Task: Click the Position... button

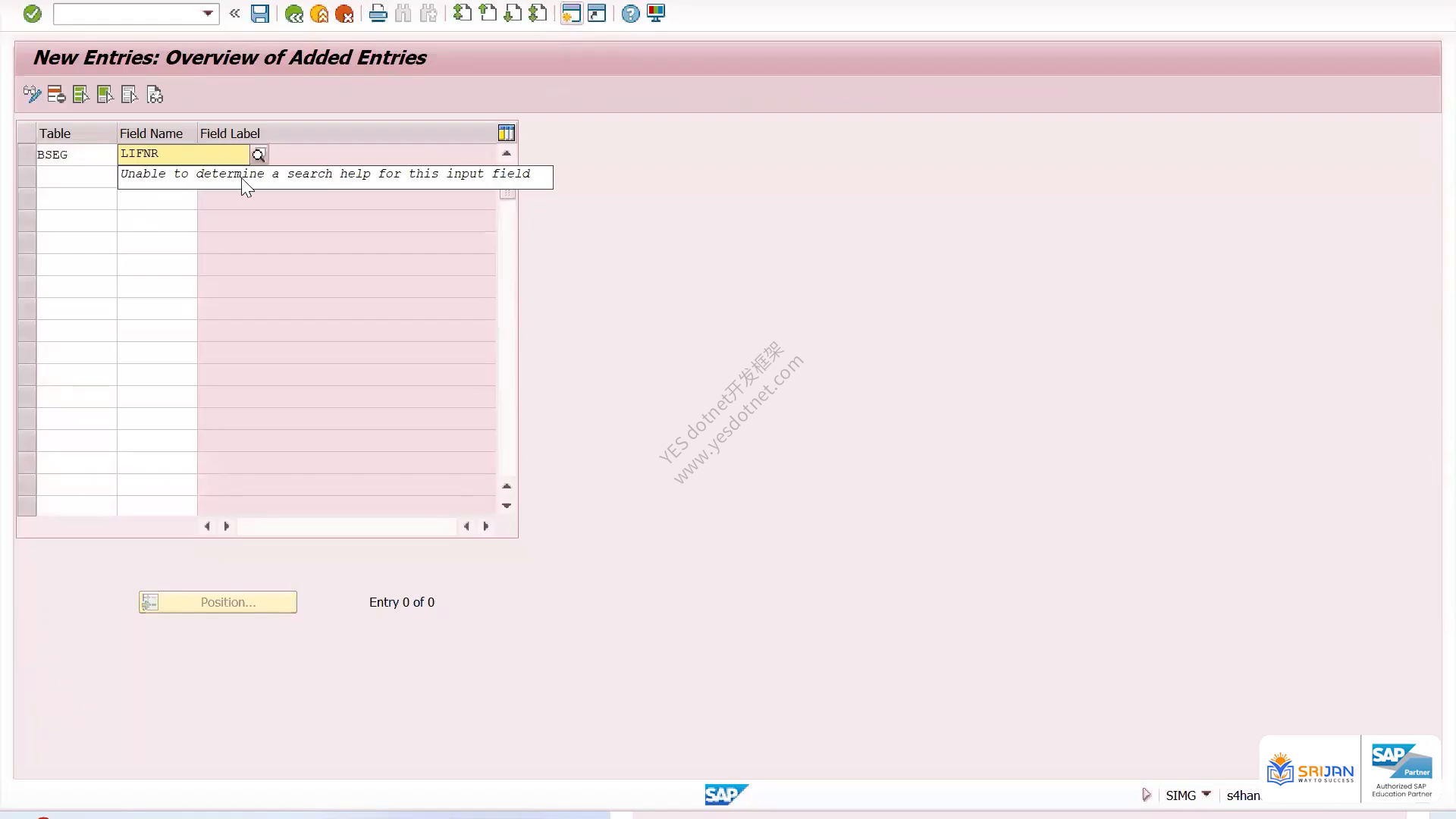Action: point(218,602)
